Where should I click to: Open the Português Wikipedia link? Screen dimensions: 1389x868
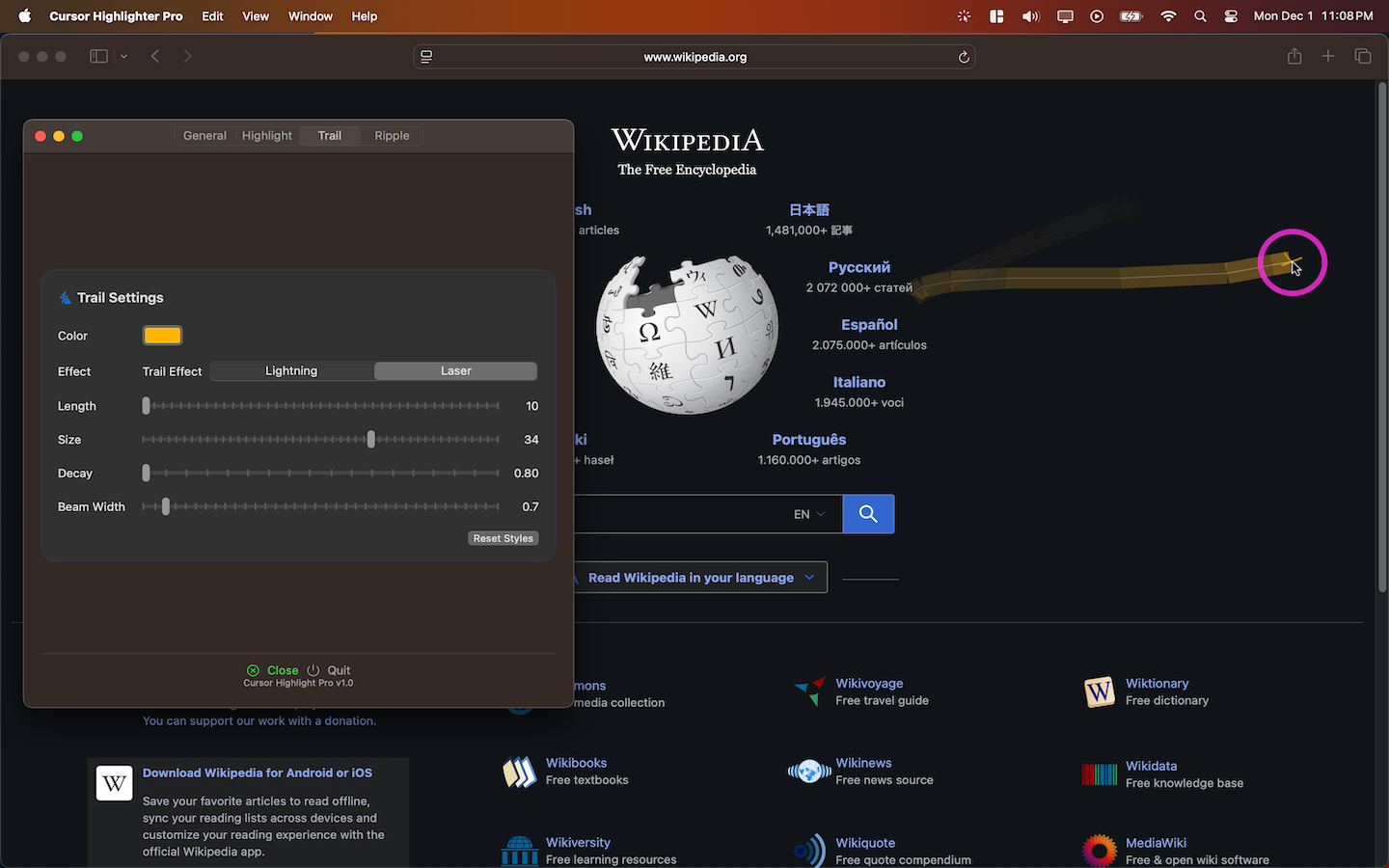(x=809, y=440)
